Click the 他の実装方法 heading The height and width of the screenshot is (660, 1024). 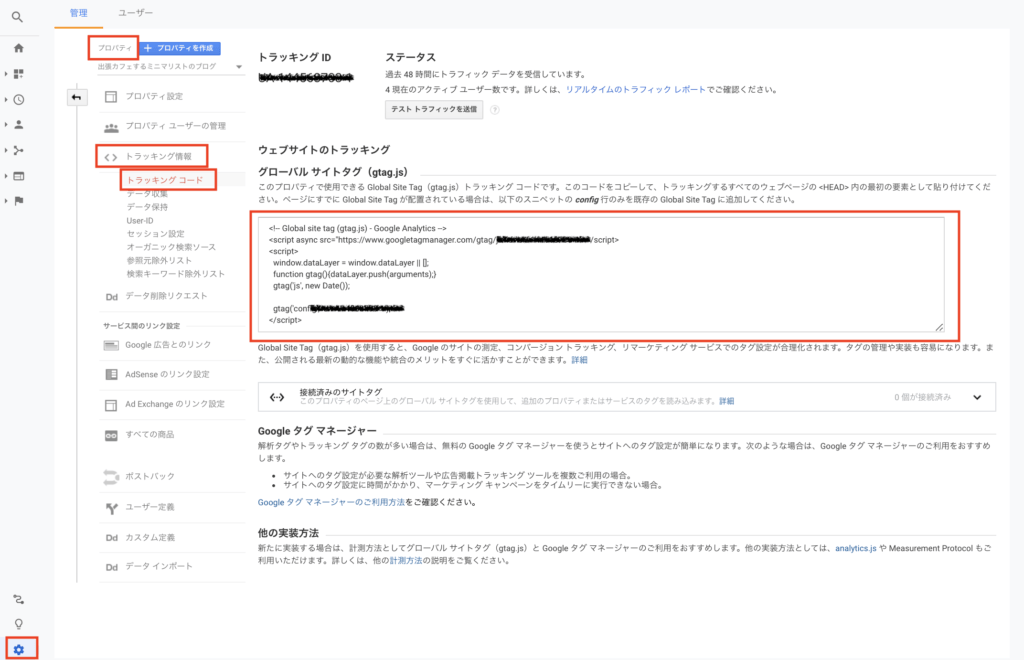288,533
